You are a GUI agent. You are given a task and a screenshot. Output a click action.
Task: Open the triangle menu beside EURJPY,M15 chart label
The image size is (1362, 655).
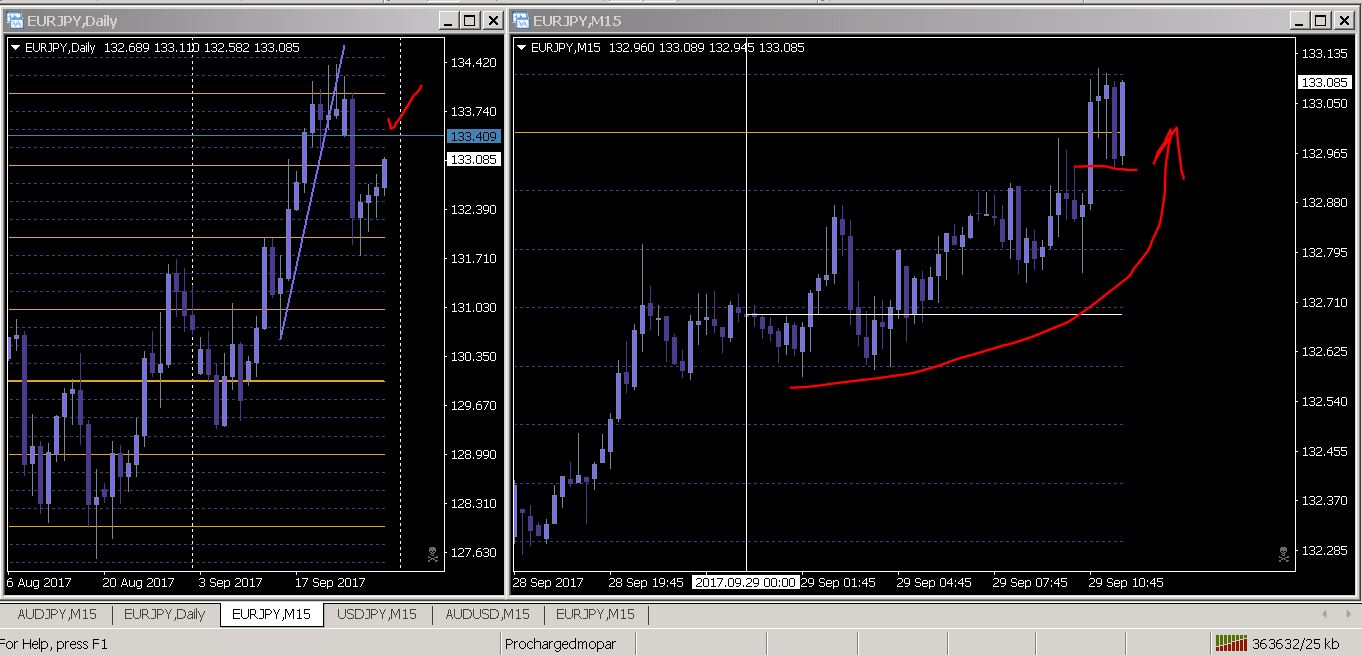point(522,47)
